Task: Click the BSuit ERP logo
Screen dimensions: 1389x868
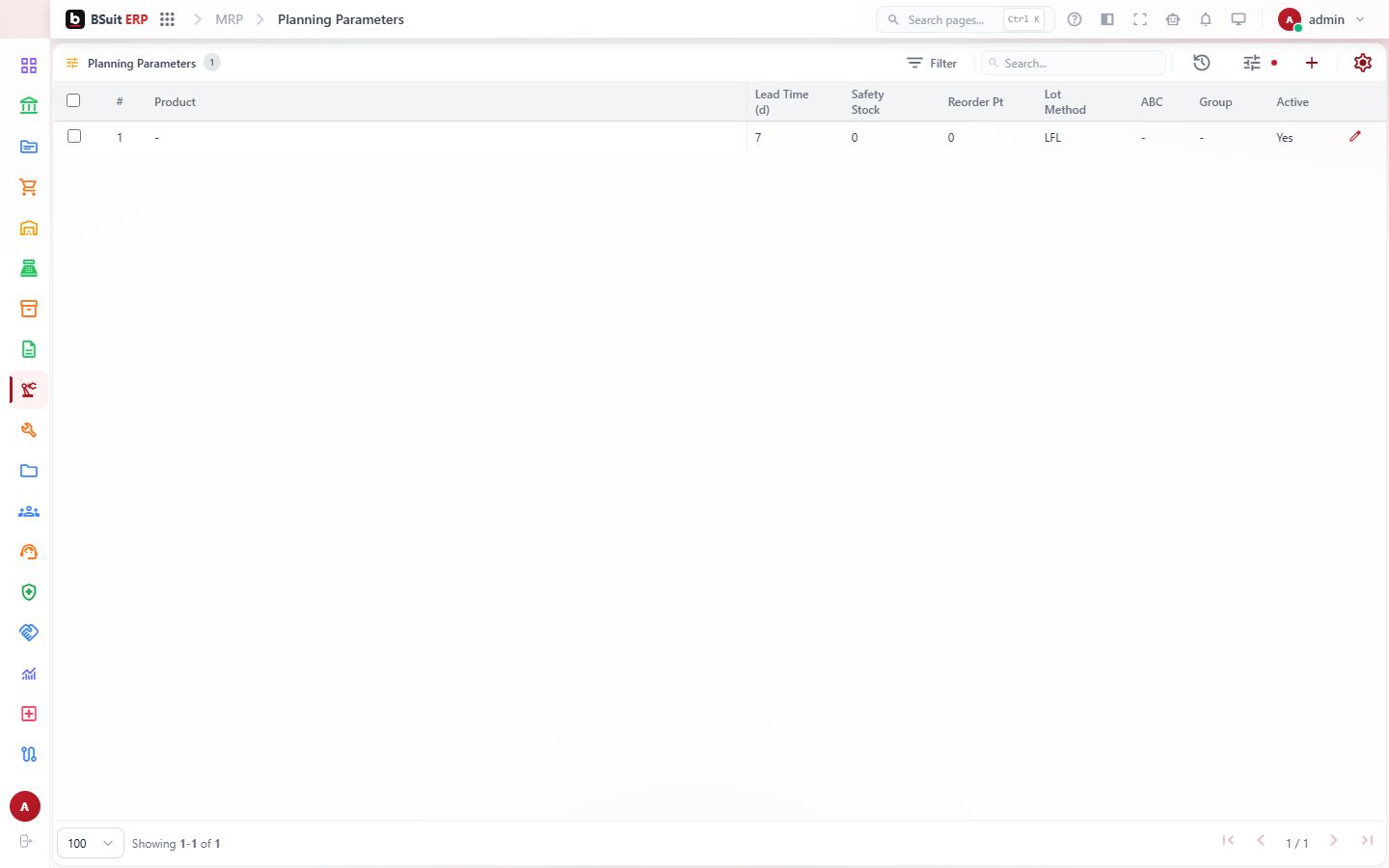Action: (107, 19)
